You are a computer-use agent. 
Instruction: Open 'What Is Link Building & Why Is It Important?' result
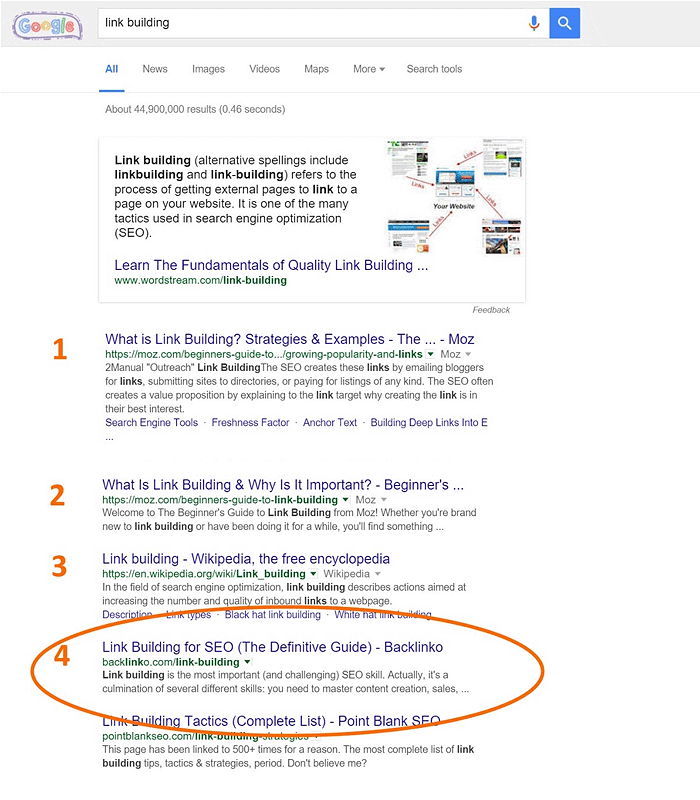pyautogui.click(x=283, y=485)
